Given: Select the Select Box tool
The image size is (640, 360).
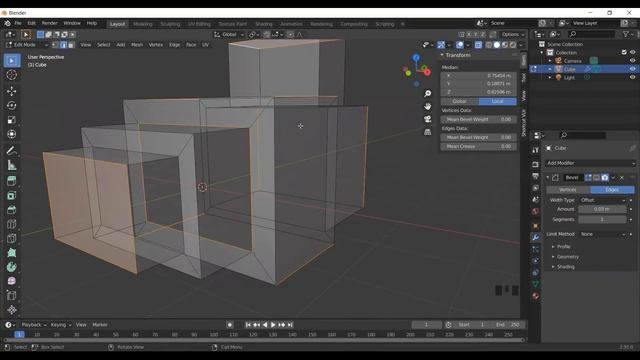Looking at the screenshot, I should (12, 60).
